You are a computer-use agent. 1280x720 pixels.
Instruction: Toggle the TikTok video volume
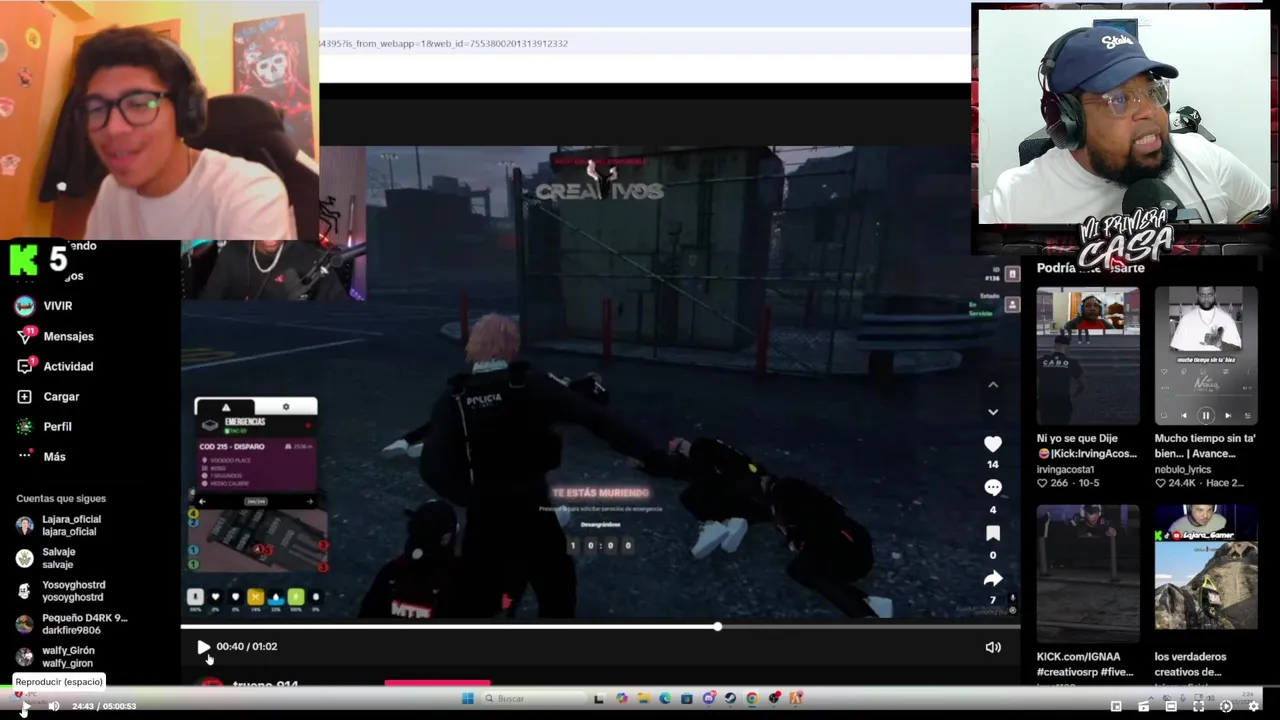(993, 647)
